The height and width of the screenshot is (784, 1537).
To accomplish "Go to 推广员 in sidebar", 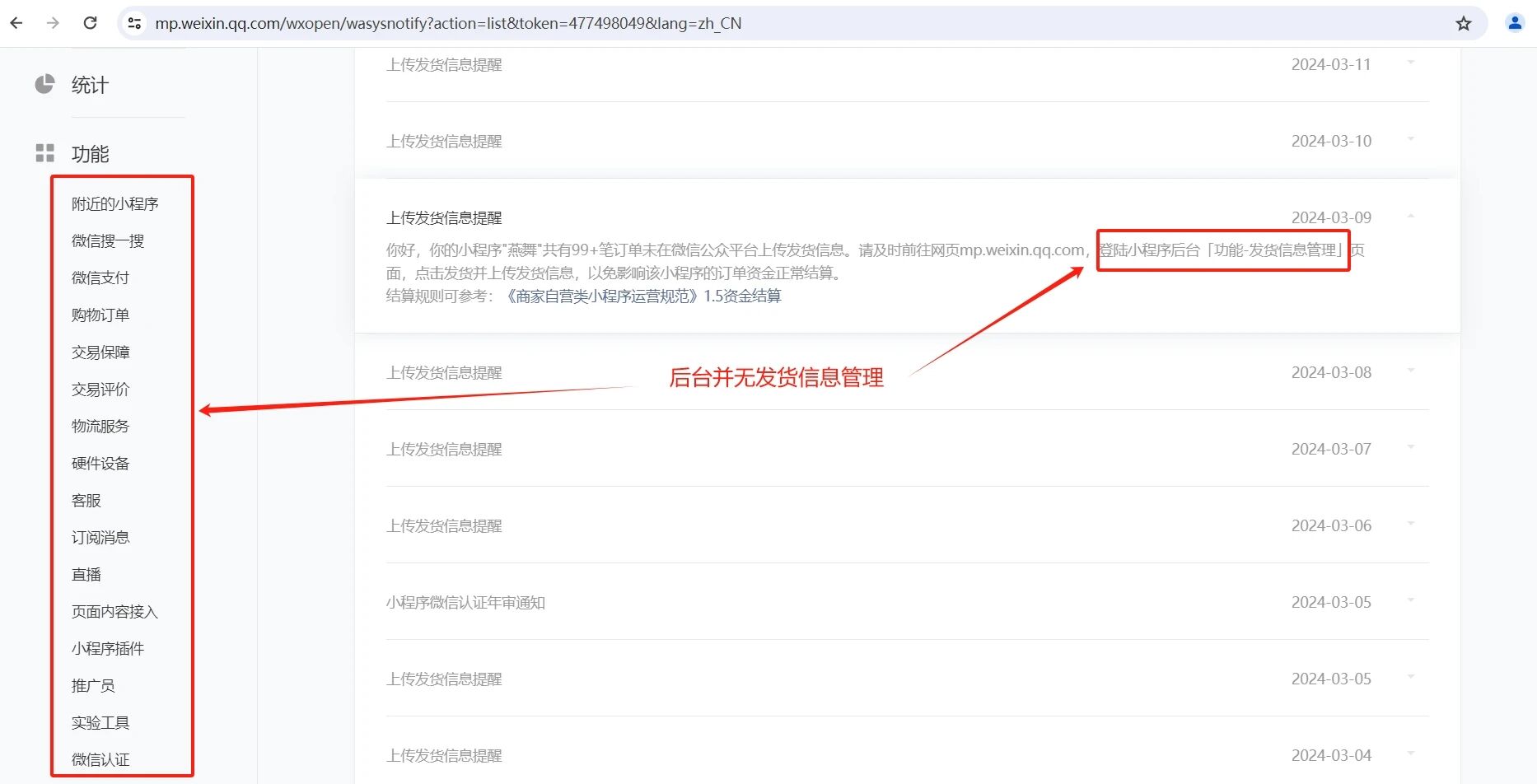I will [x=93, y=685].
